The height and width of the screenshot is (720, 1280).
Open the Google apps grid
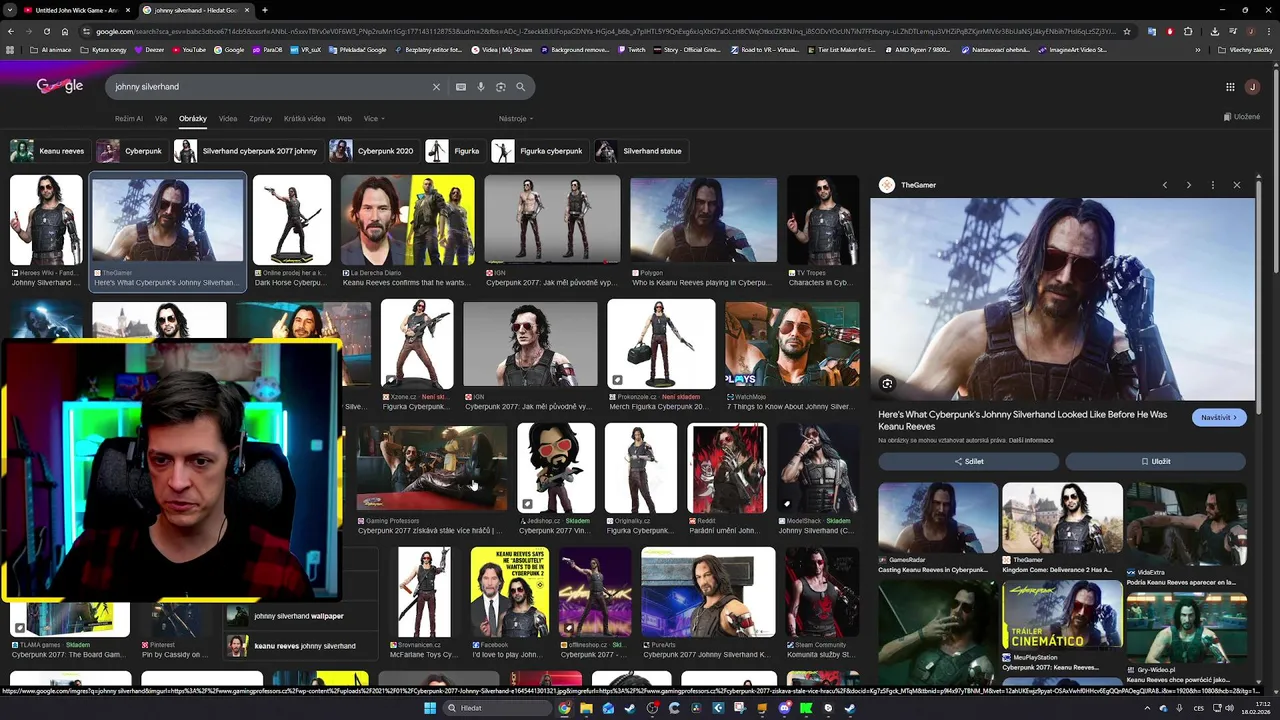pos(1230,87)
